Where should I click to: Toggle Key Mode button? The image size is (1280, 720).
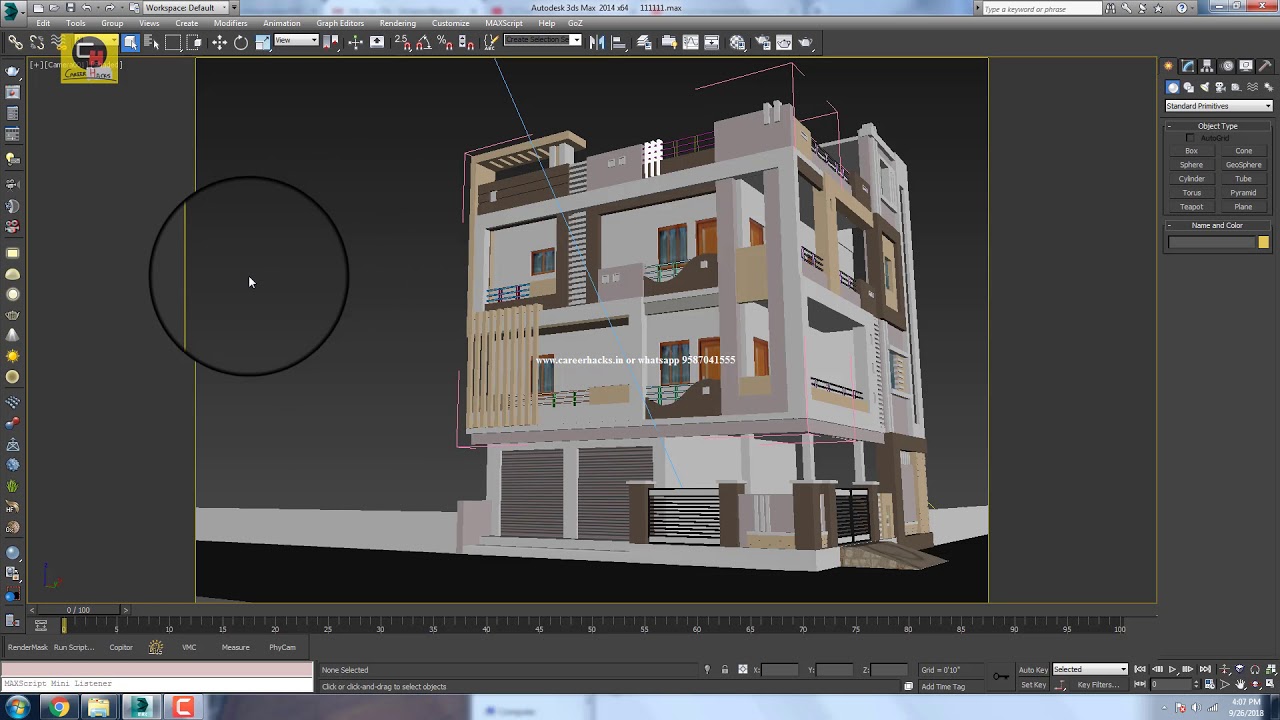[1139, 685]
